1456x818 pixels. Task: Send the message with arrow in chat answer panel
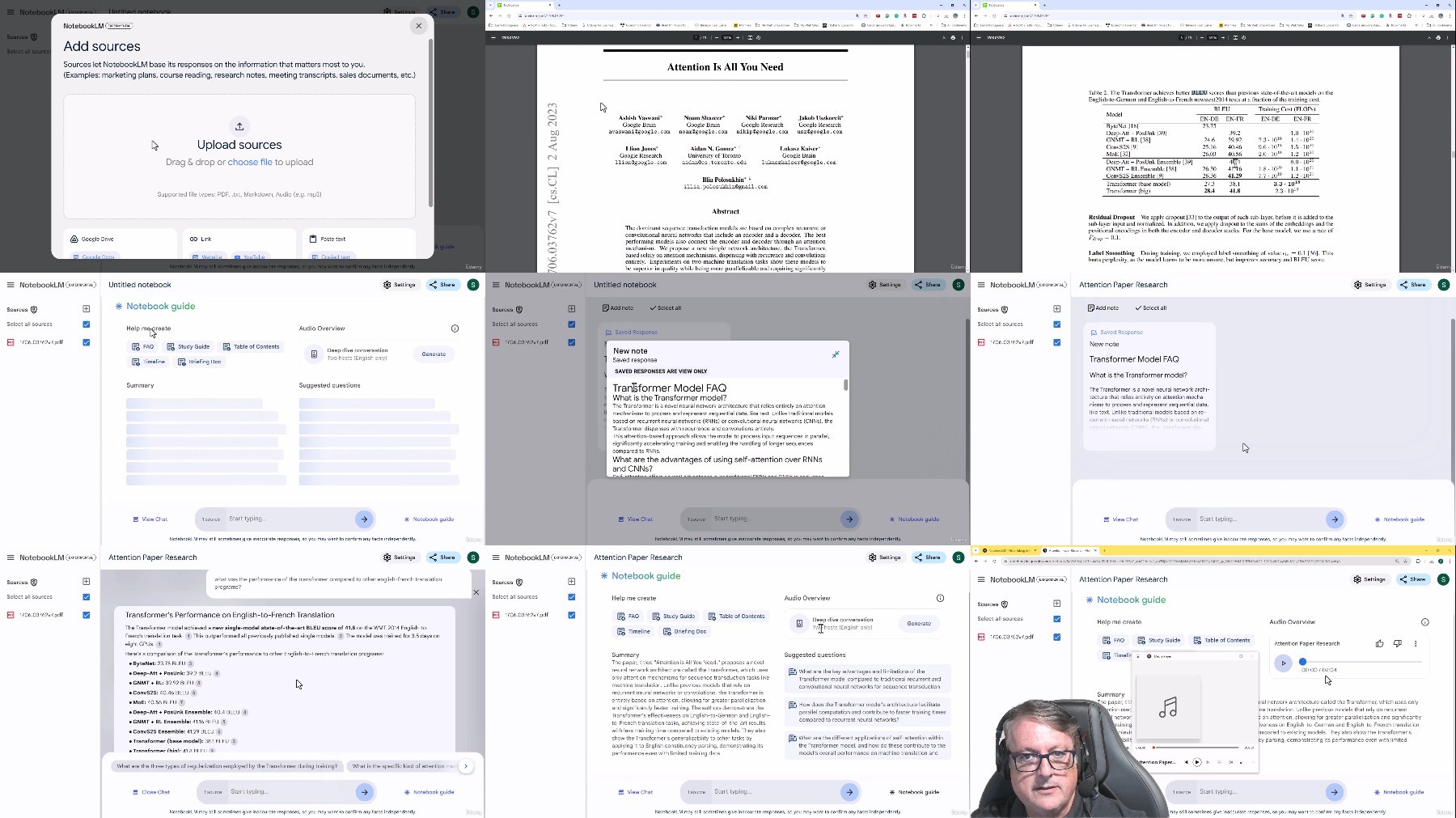(x=365, y=792)
